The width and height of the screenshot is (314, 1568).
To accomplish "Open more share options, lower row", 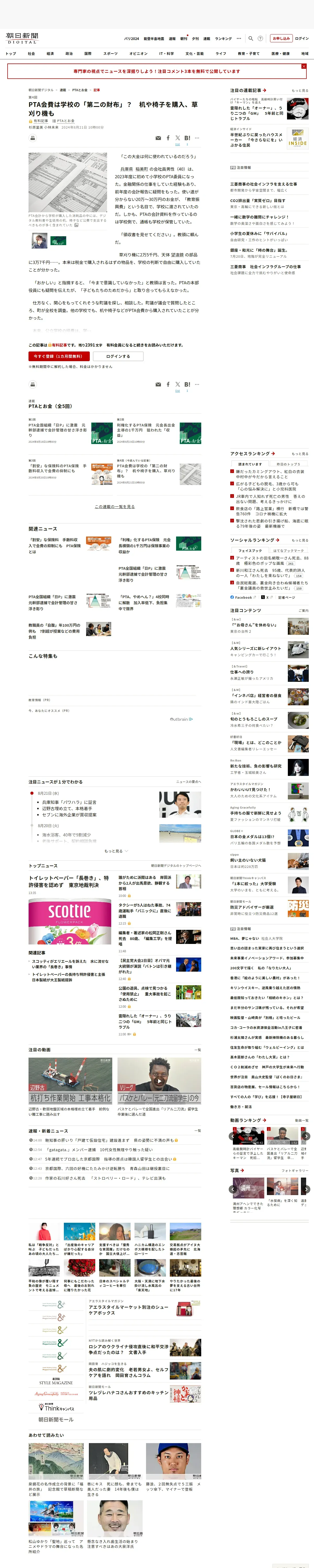I will pos(197,385).
